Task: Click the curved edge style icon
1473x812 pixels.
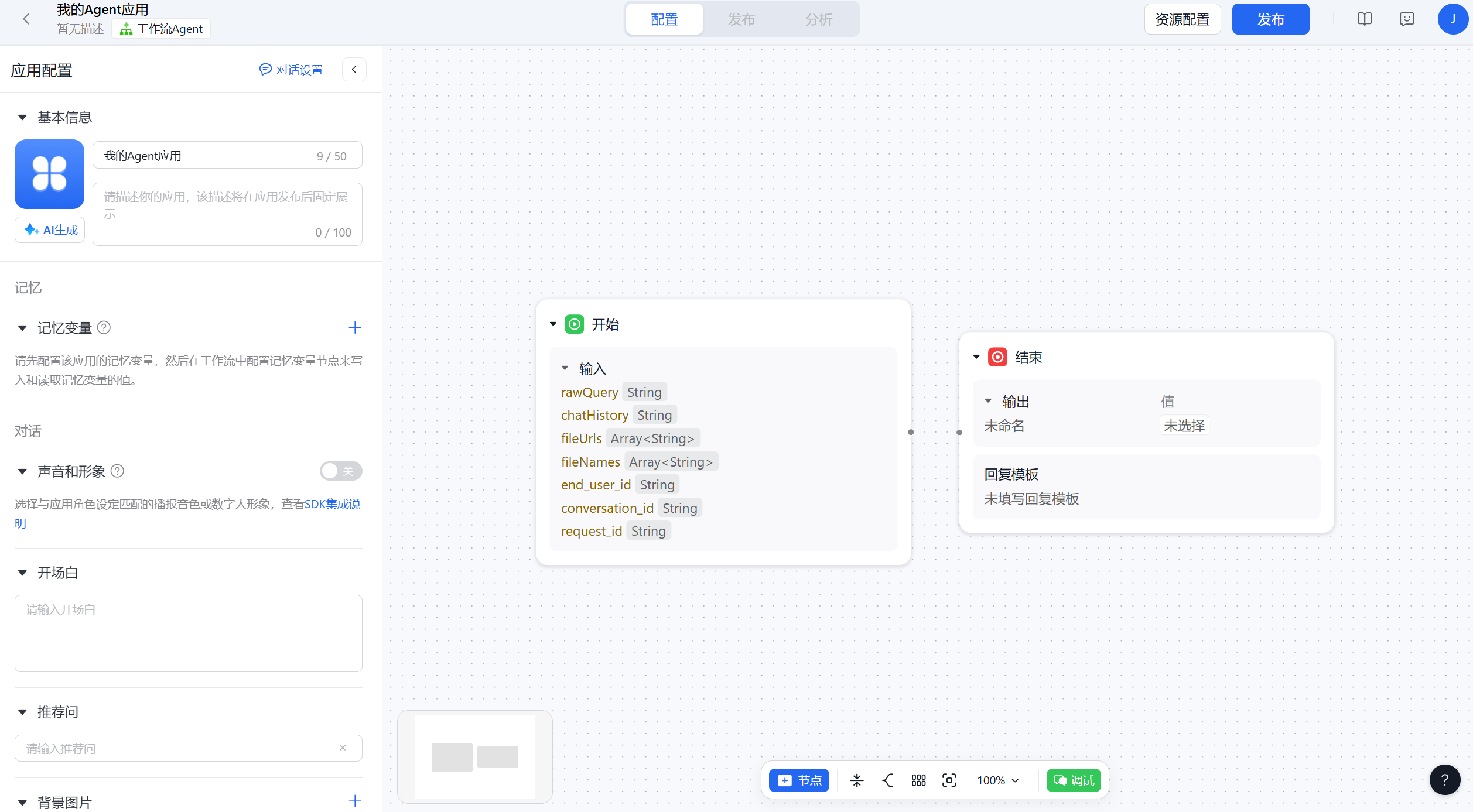Action: pyautogui.click(x=888, y=780)
